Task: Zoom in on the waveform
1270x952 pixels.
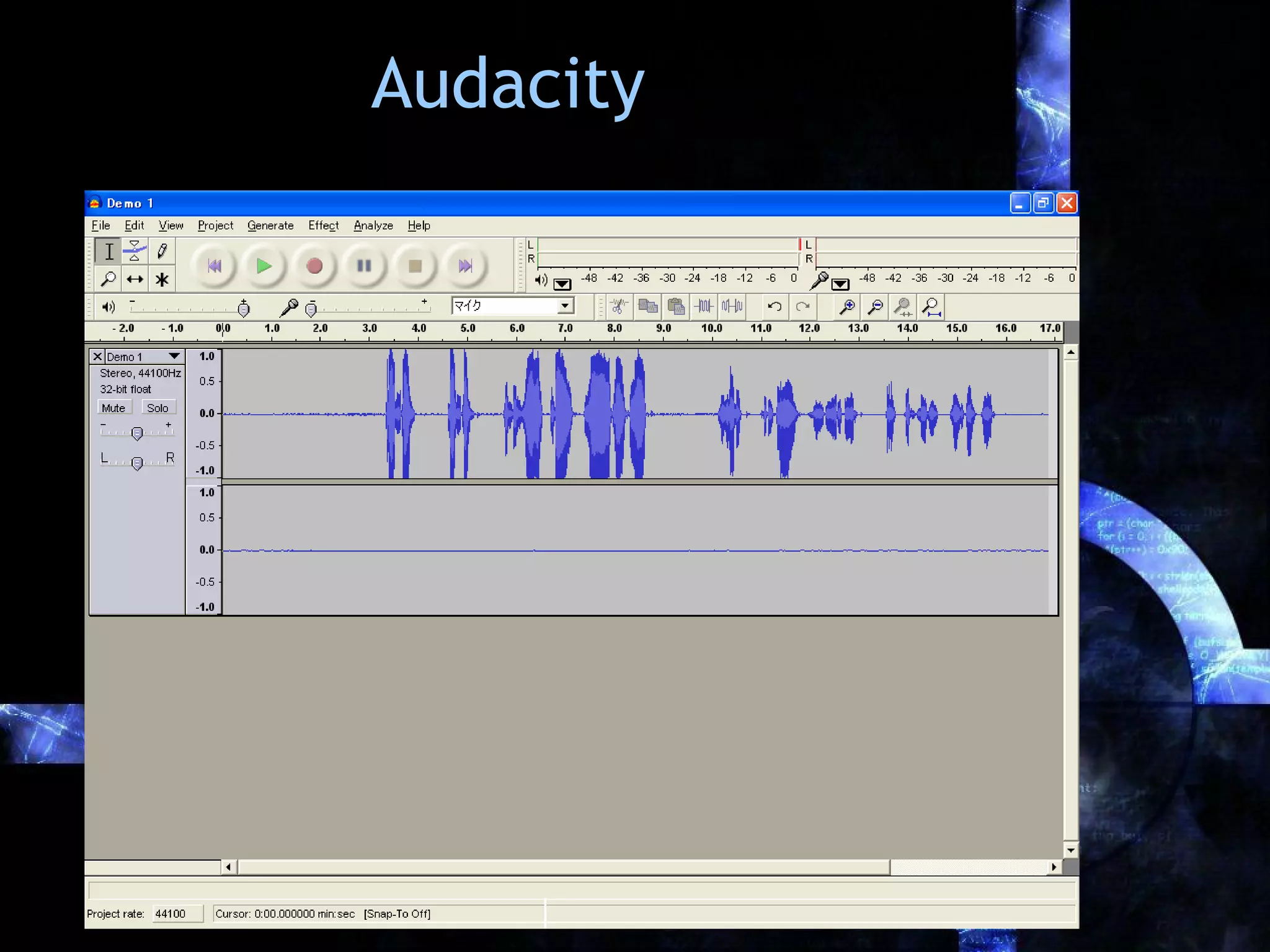Action: click(846, 306)
